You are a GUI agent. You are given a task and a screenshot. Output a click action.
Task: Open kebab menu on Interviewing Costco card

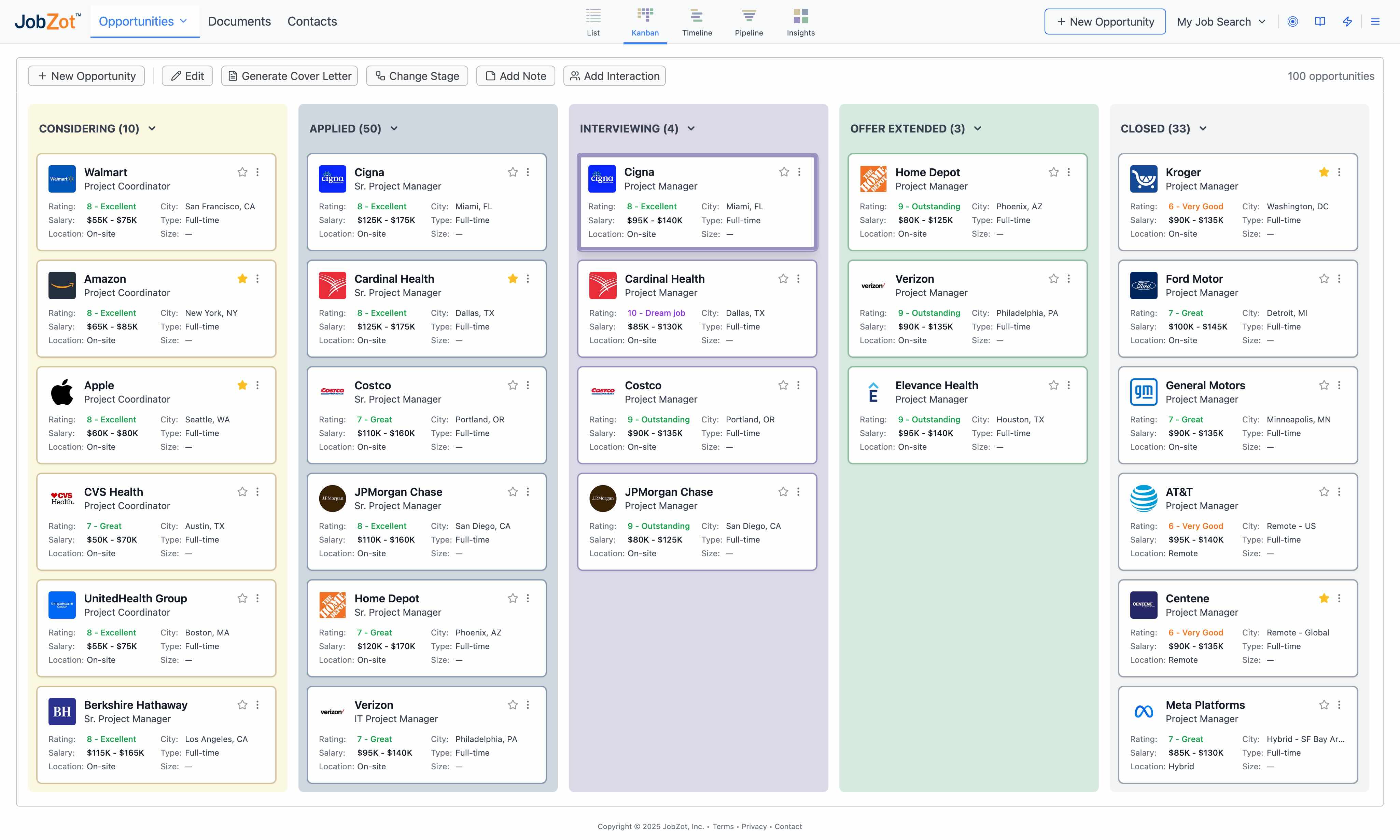click(x=798, y=385)
